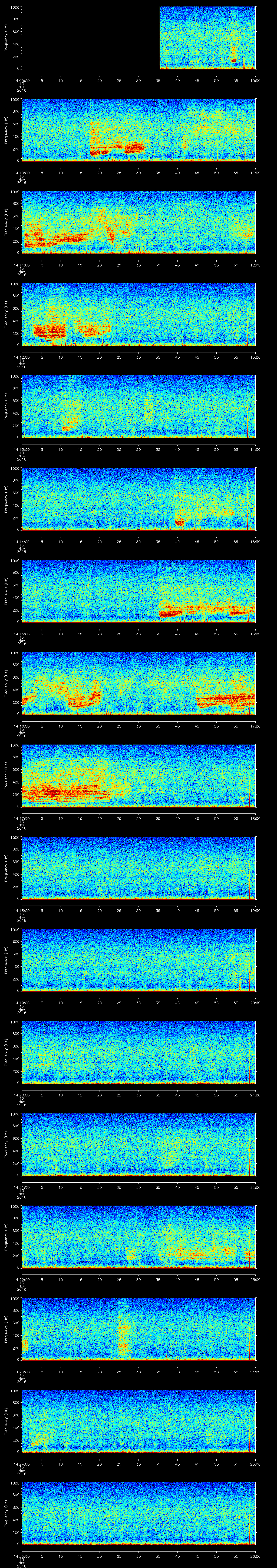This screenshot has height=1568, width=277.
Task: Select the spectrogram panel starting at 14:16:00
Action: click(139, 683)
